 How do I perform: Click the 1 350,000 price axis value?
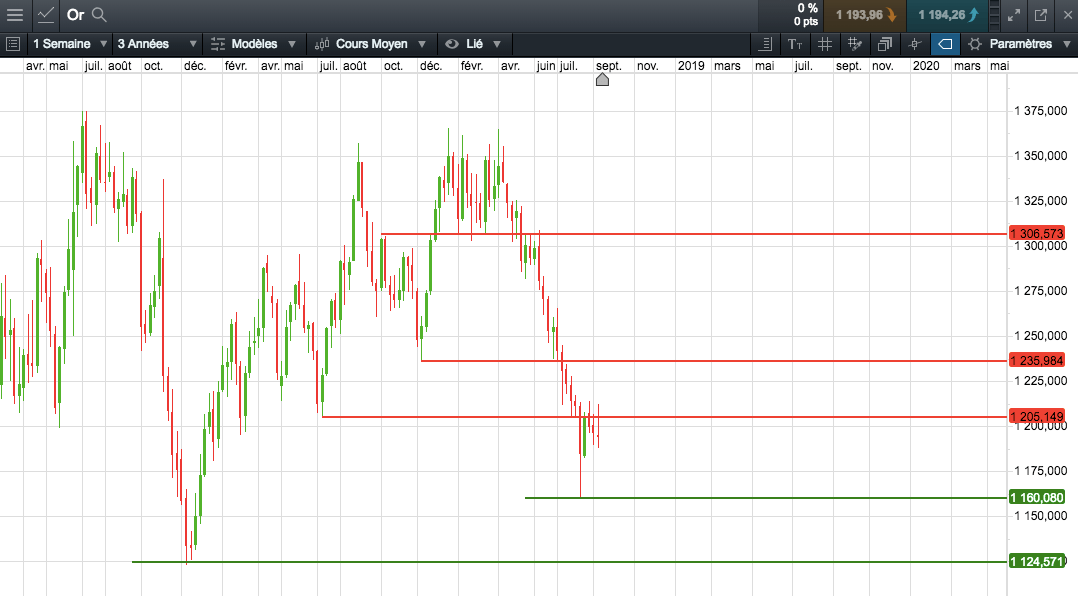(x=1040, y=156)
